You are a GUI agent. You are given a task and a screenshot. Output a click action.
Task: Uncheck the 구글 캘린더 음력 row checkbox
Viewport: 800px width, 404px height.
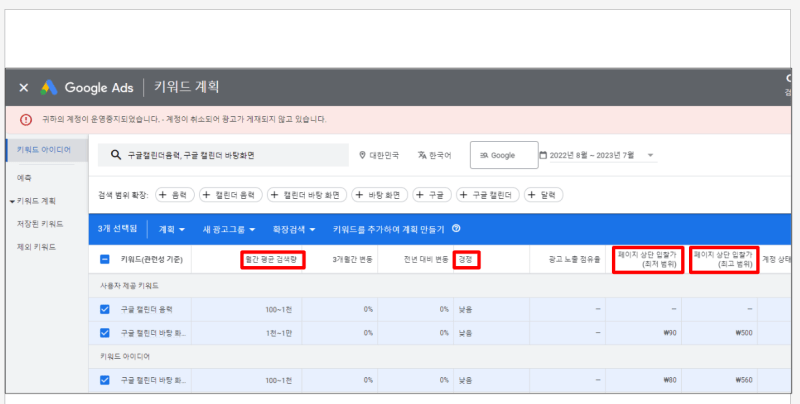tap(105, 309)
